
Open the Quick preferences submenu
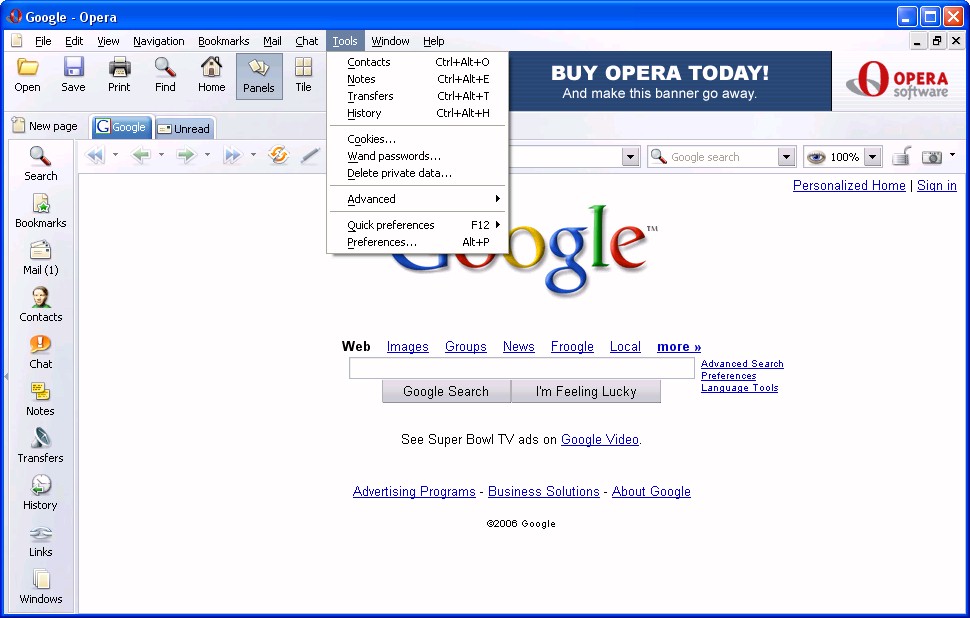(418, 225)
